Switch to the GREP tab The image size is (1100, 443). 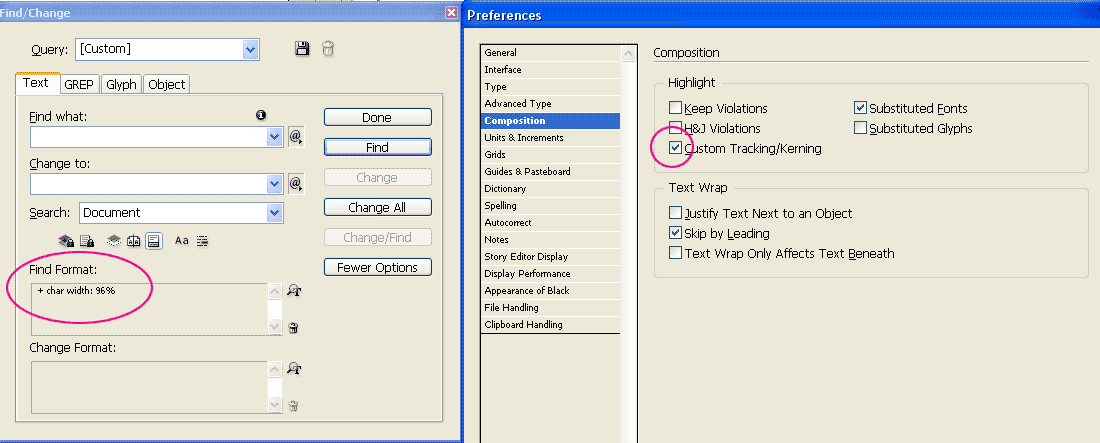coord(81,84)
